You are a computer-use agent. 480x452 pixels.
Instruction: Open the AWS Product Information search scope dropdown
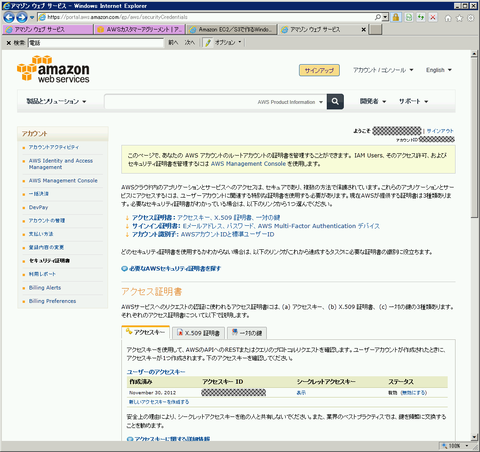pyautogui.click(x=290, y=102)
